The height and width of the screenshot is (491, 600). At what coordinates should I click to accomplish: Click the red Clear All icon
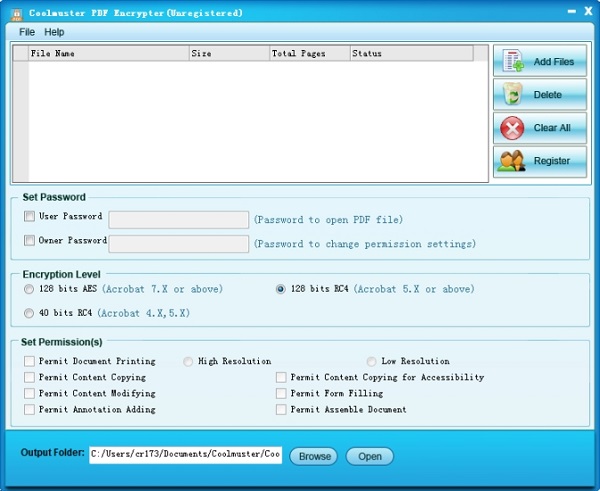click(x=513, y=128)
